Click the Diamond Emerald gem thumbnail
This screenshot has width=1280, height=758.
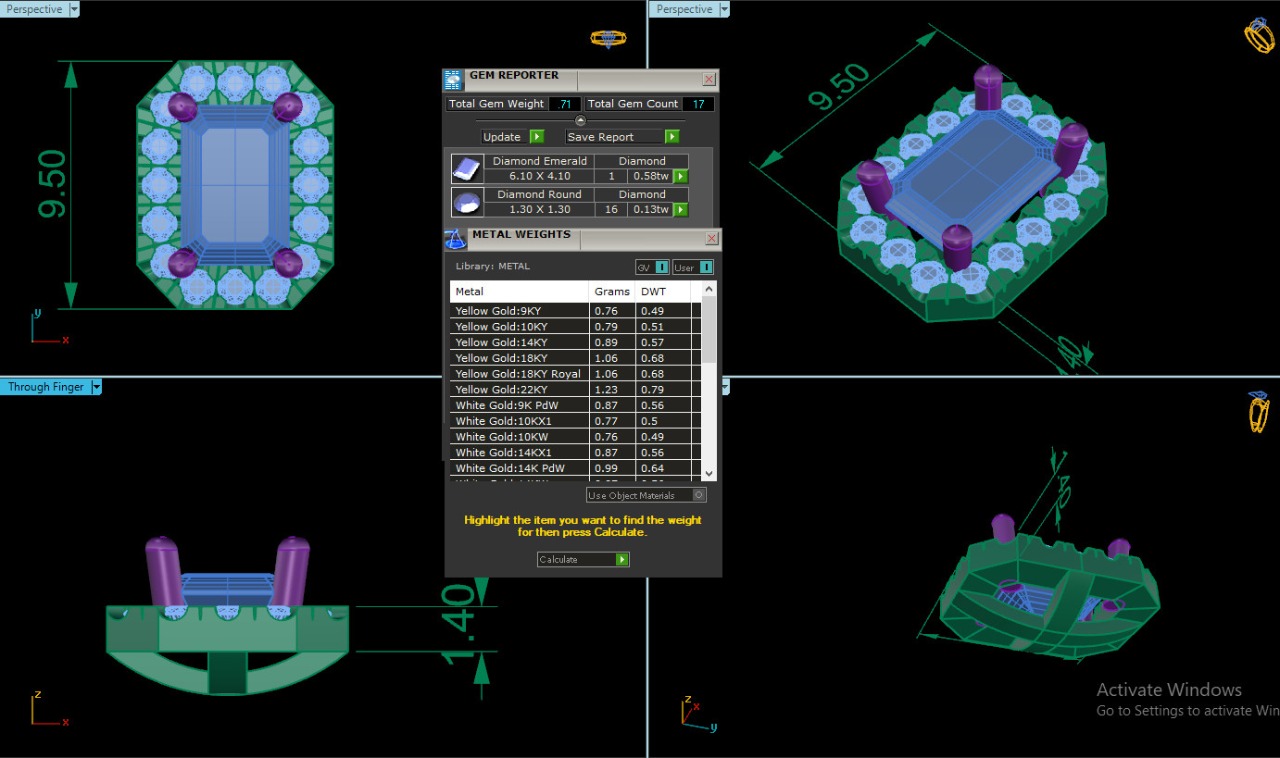(x=466, y=169)
